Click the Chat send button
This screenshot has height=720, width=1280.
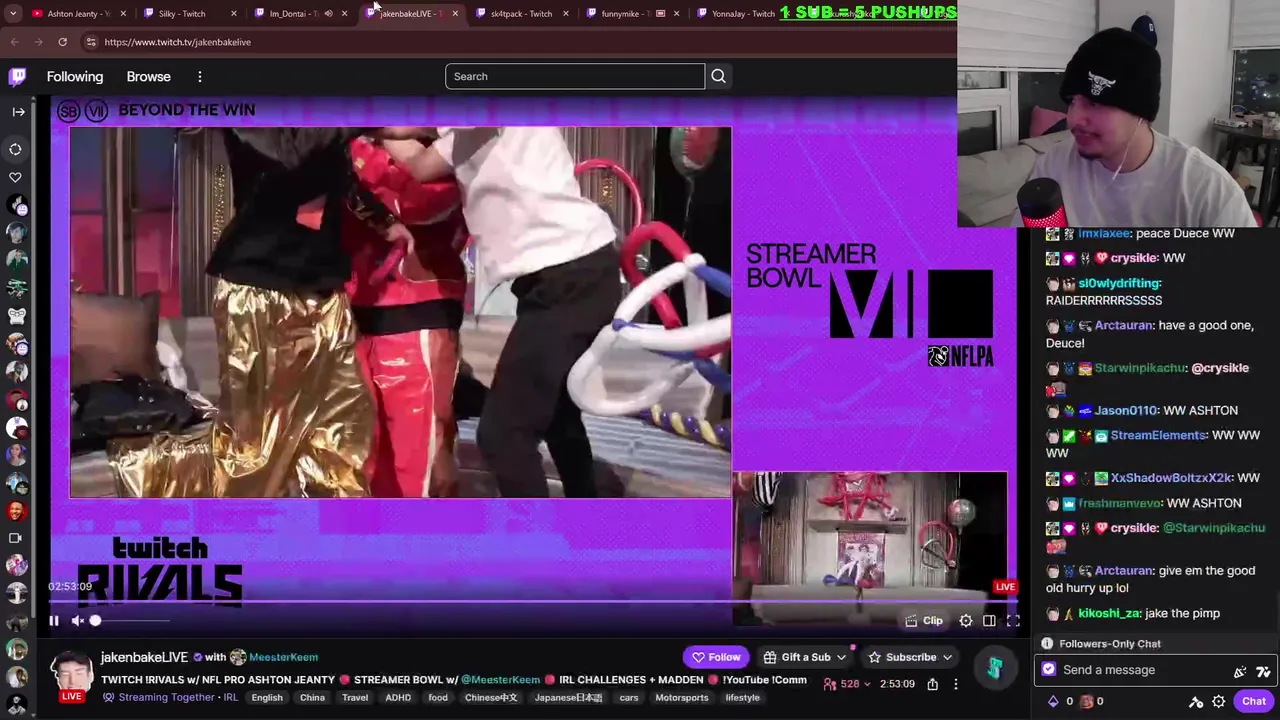1253,701
